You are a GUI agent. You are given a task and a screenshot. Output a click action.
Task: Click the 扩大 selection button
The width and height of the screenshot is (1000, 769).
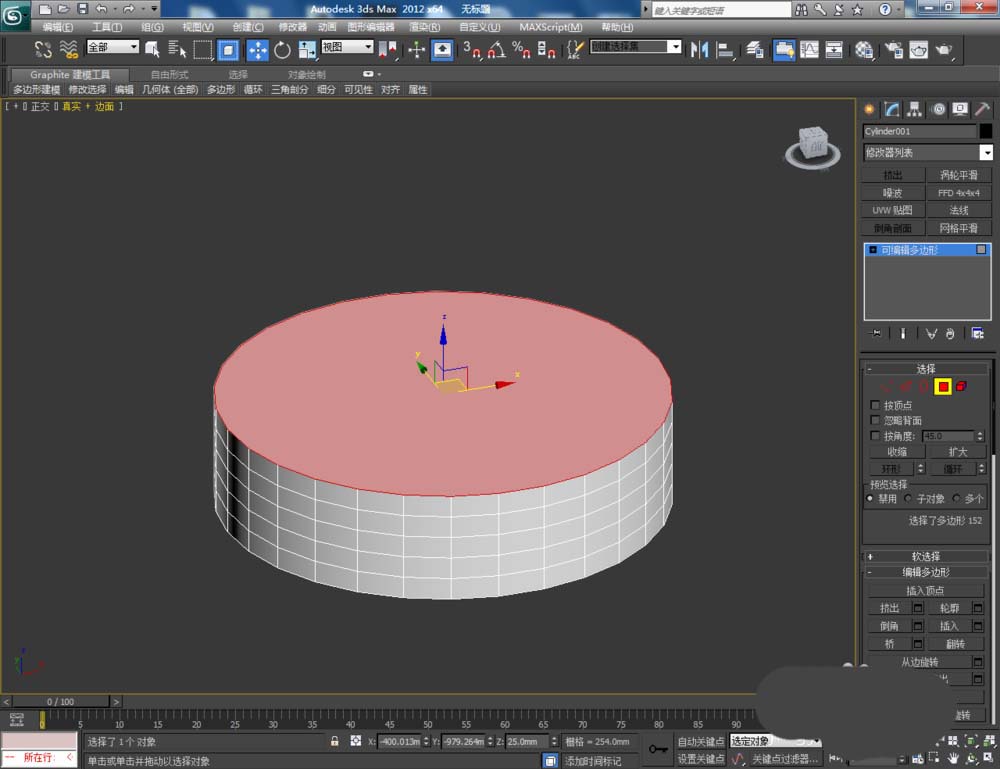(x=957, y=451)
